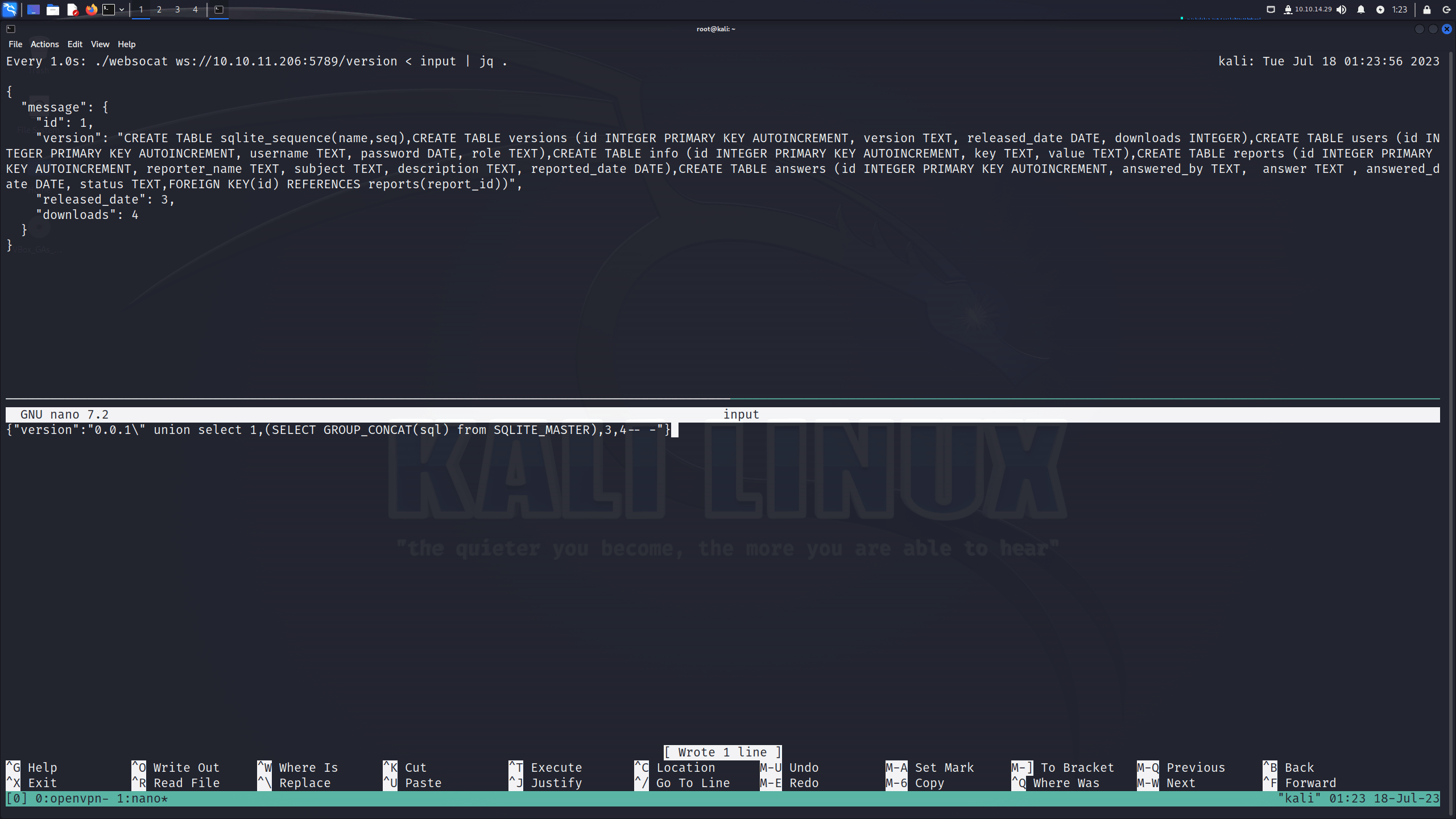Switch to workspace 1

click(141, 10)
